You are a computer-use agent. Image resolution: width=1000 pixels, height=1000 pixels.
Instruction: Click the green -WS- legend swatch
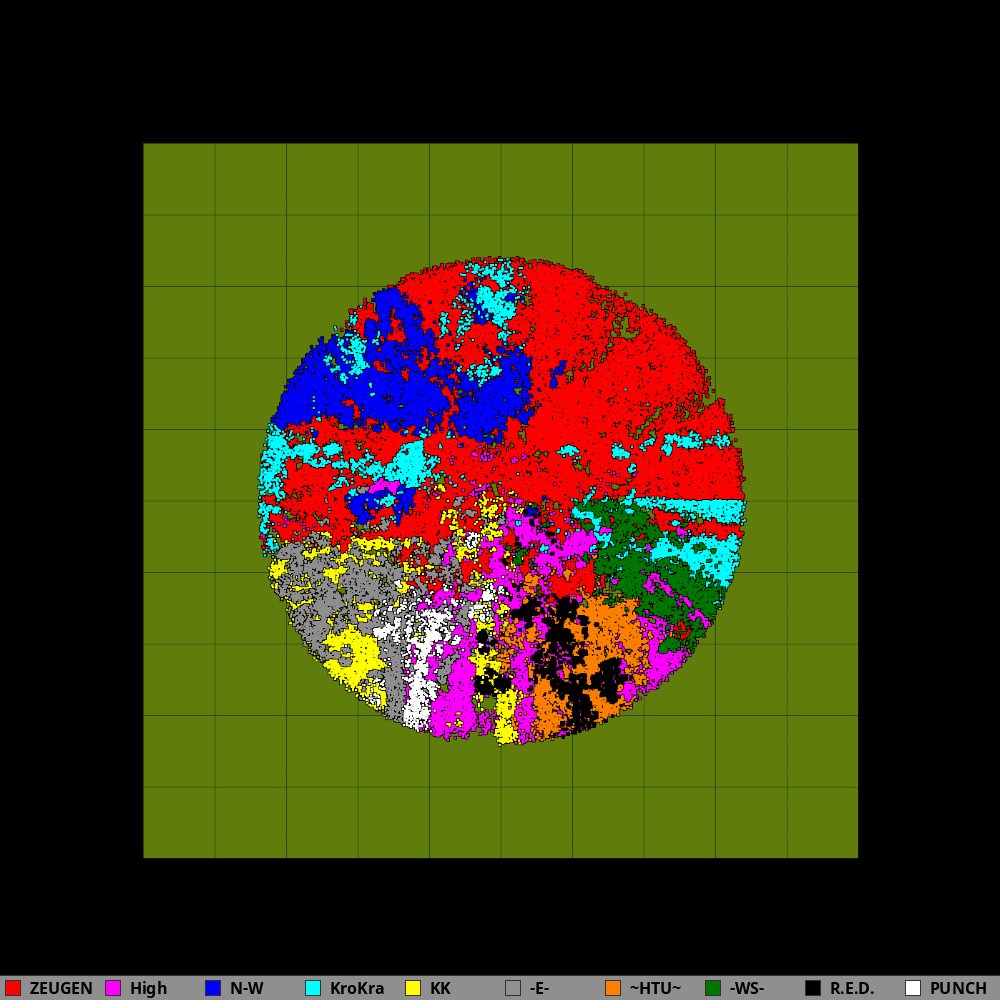713,988
